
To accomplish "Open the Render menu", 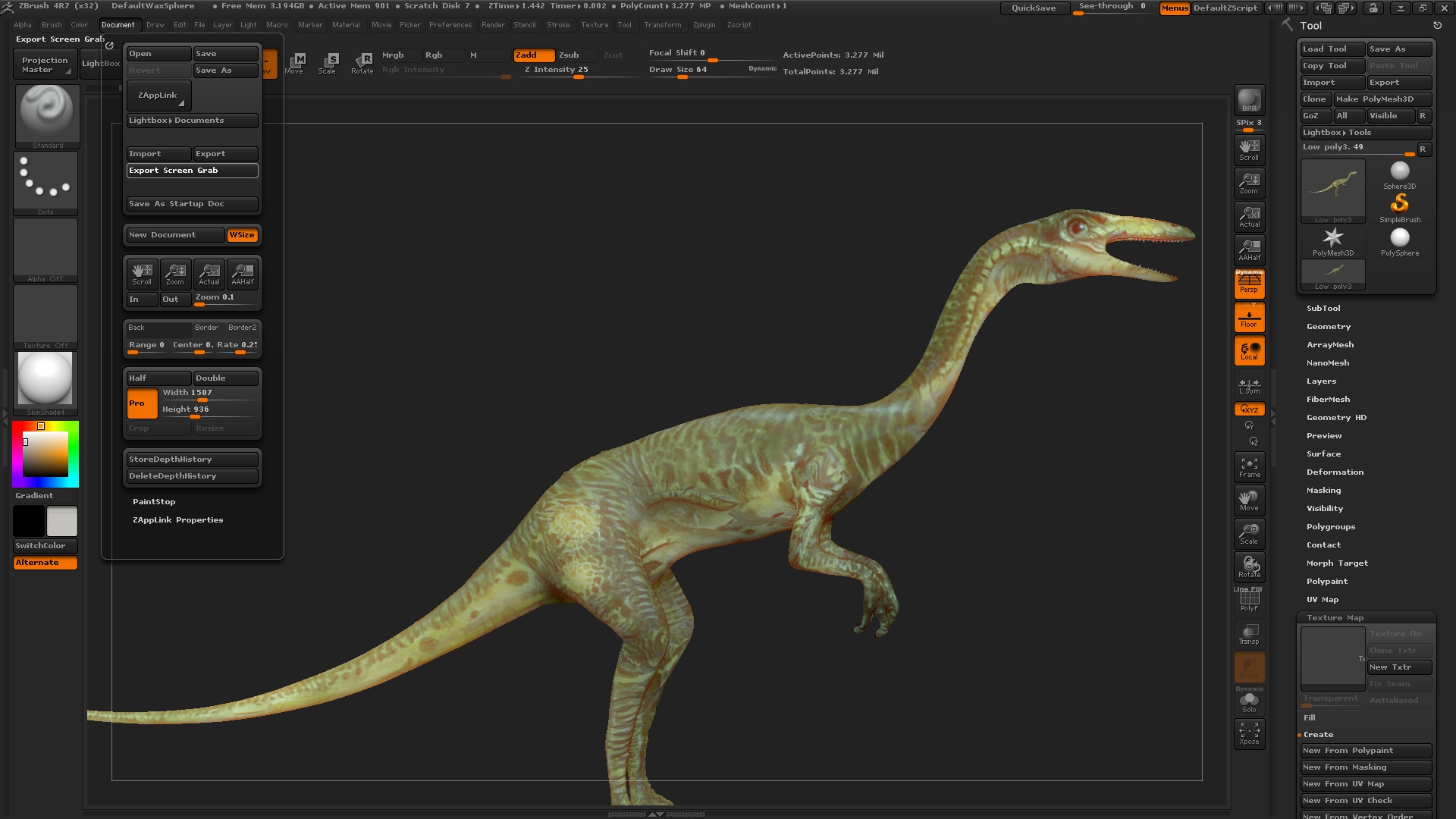I will tap(493, 25).
